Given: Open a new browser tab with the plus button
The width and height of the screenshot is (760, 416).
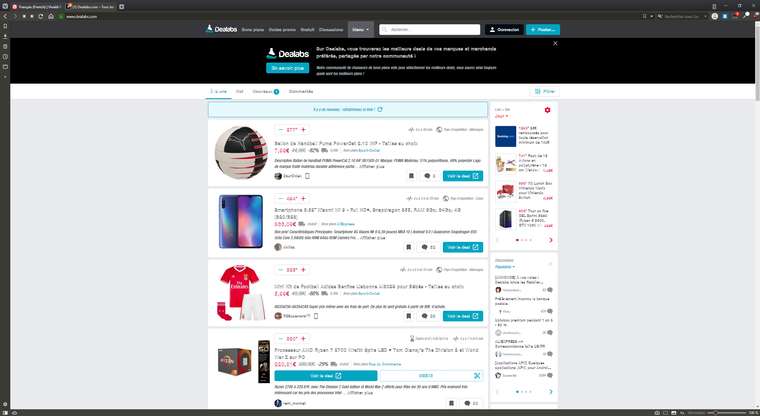Looking at the screenshot, I should tap(122, 7).
